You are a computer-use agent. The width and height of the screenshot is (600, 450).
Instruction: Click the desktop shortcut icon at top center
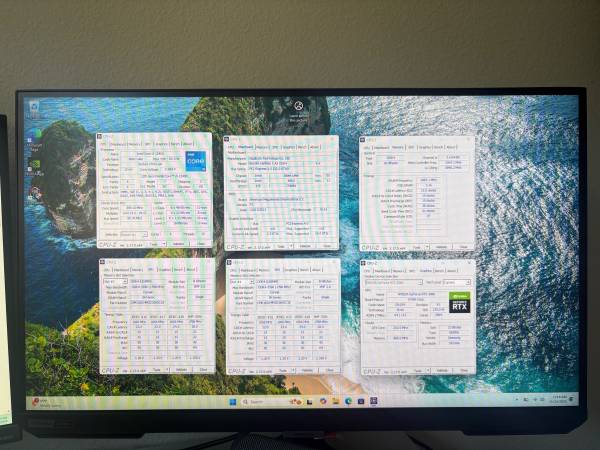click(x=297, y=104)
